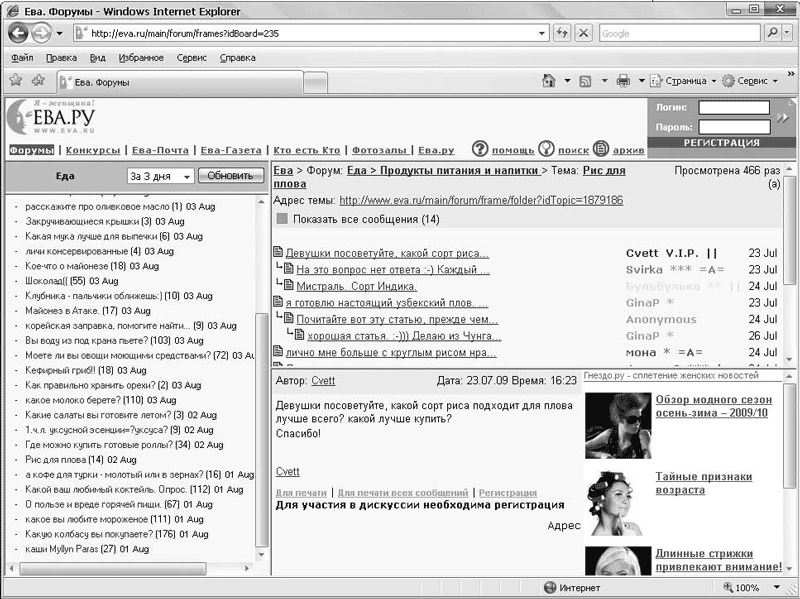Expand the Сервис command bar dropdown
This screenshot has height=599, width=800.
[x=750, y=81]
